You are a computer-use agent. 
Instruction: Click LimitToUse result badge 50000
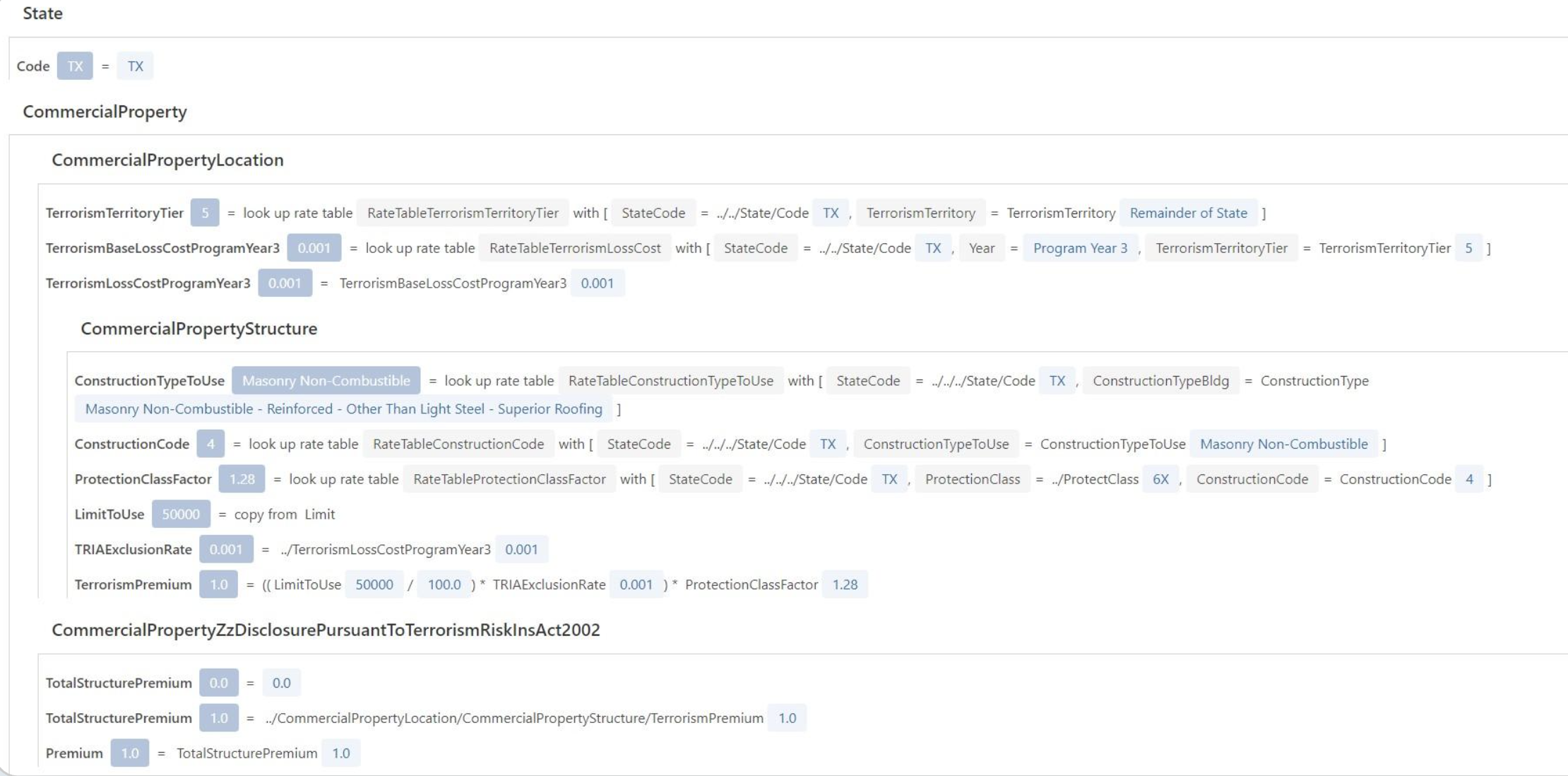tap(181, 515)
